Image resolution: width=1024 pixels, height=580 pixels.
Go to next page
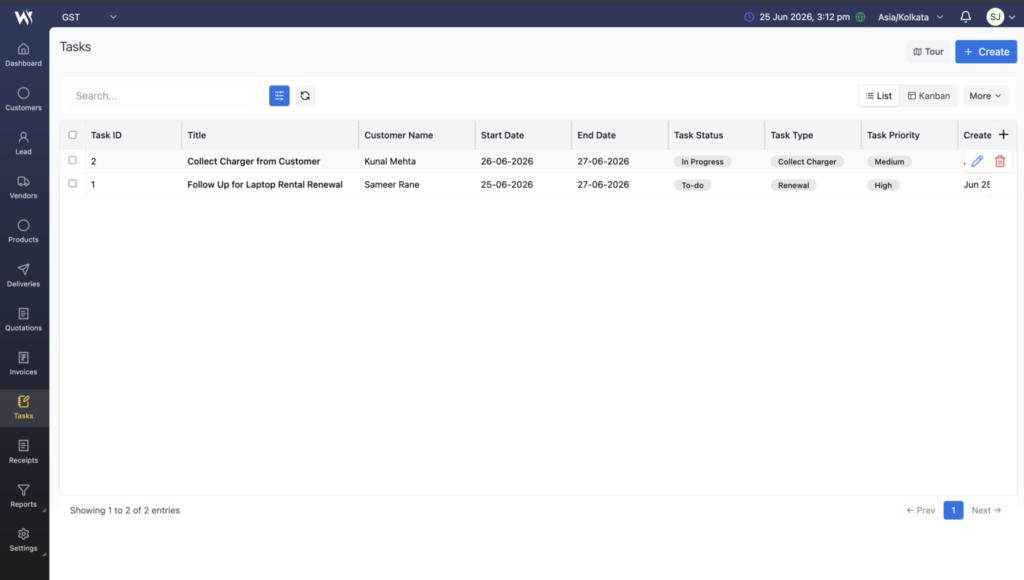tap(986, 510)
